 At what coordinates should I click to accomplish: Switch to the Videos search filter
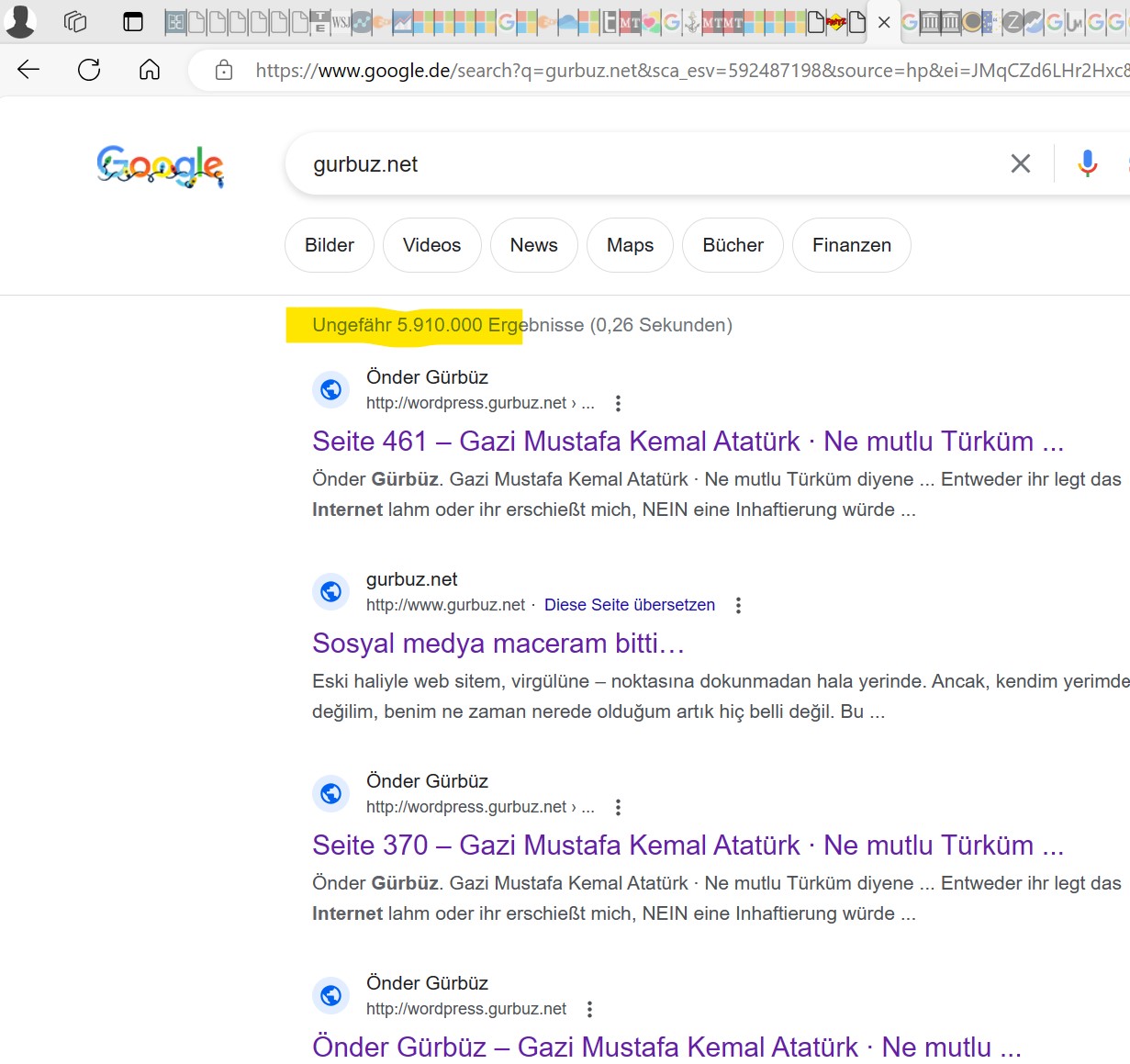click(432, 245)
